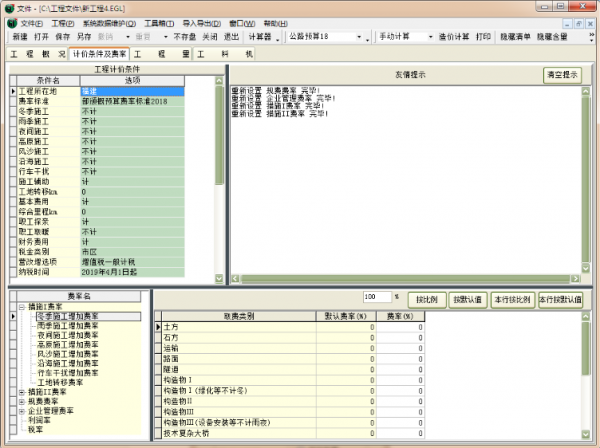Switch to the 工程概况 tab
The image size is (600, 448).
pos(38,54)
